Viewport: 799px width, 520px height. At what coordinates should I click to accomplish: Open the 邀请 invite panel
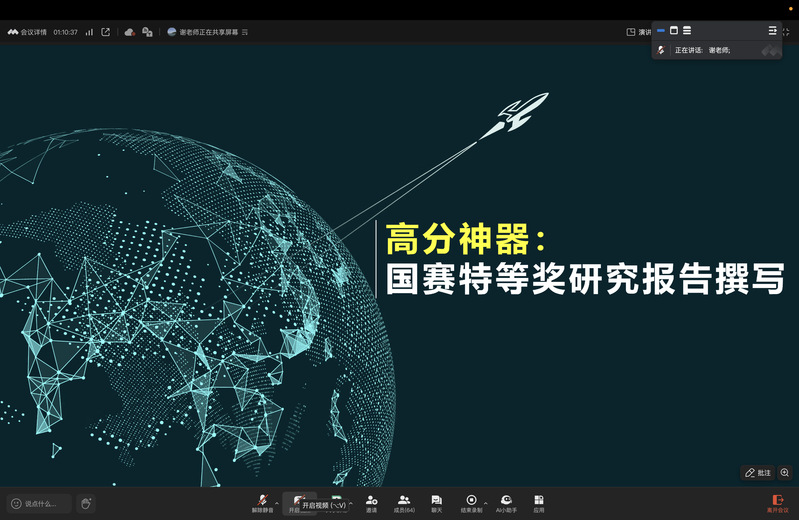(x=371, y=502)
